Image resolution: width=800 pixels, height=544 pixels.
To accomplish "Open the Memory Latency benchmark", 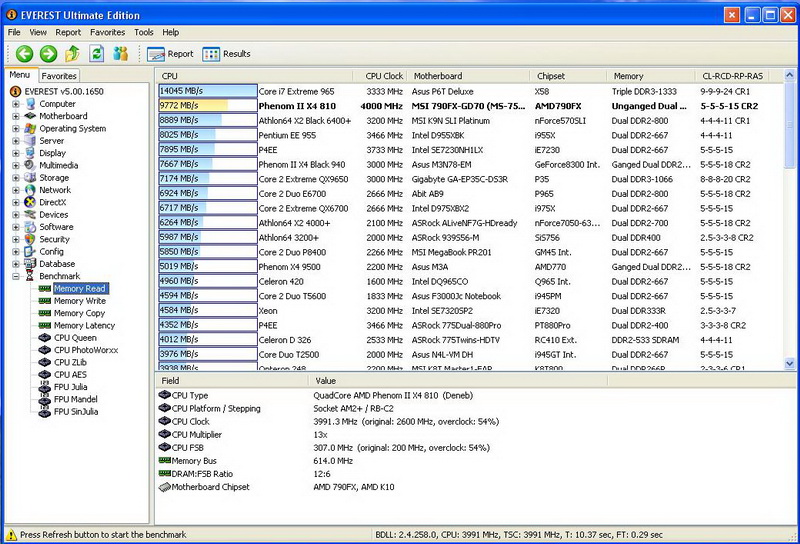I will 84,326.
